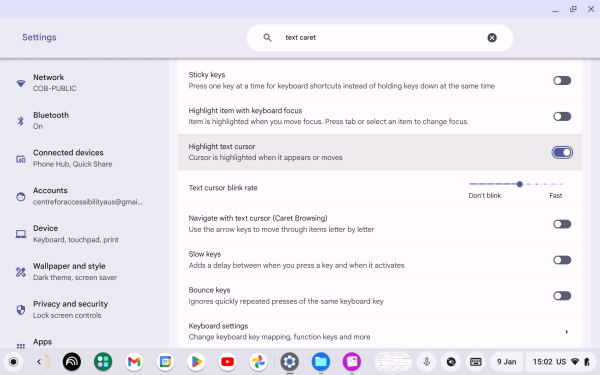Click 'COB-PUBLIC' network name
The image size is (600, 375).
point(54,88)
